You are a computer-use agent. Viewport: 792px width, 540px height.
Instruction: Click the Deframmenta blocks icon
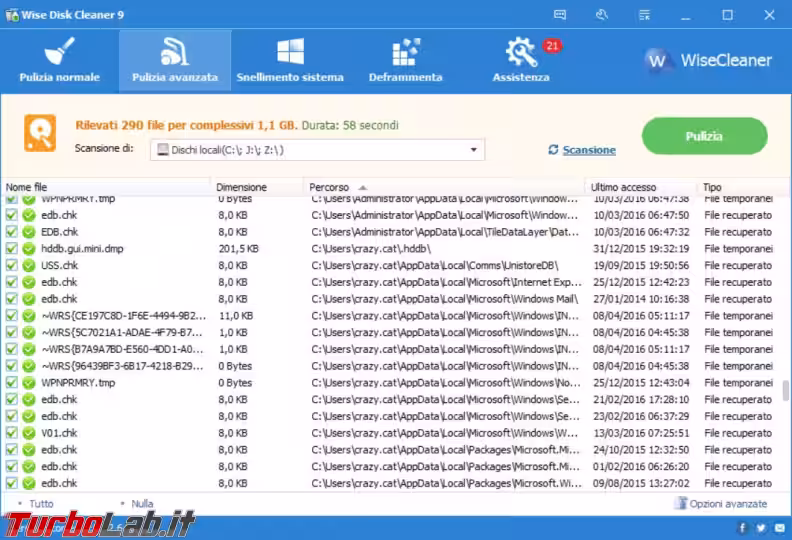pos(406,52)
